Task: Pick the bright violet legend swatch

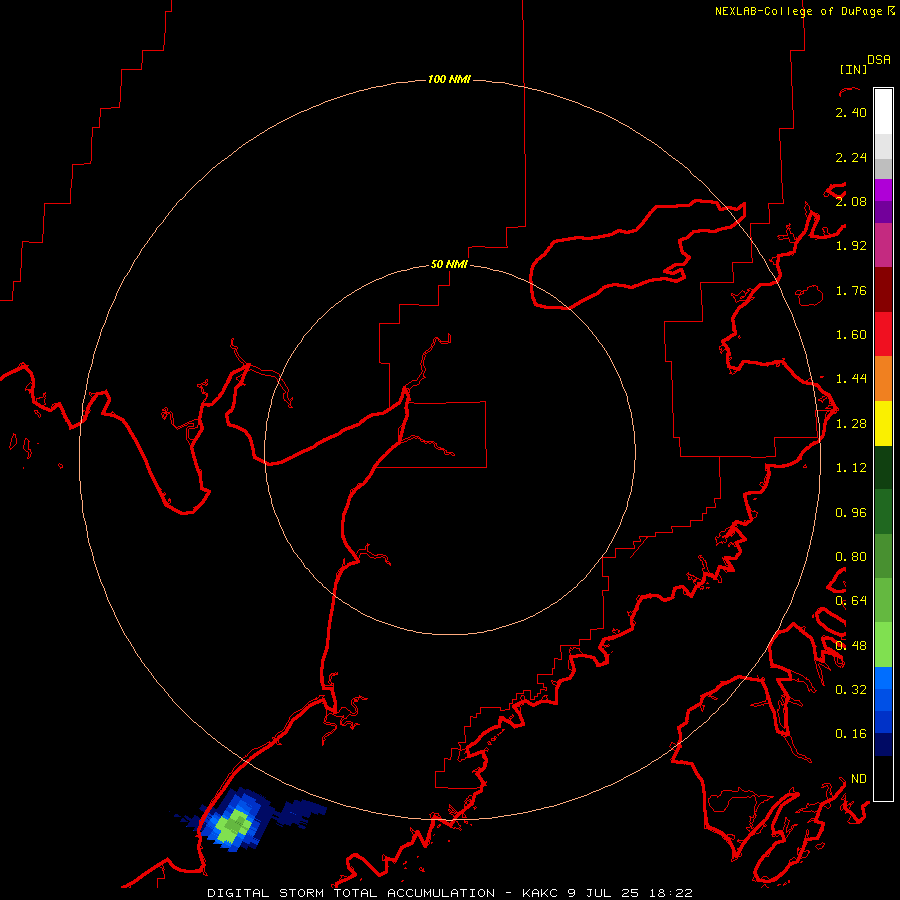Action: [x=883, y=190]
